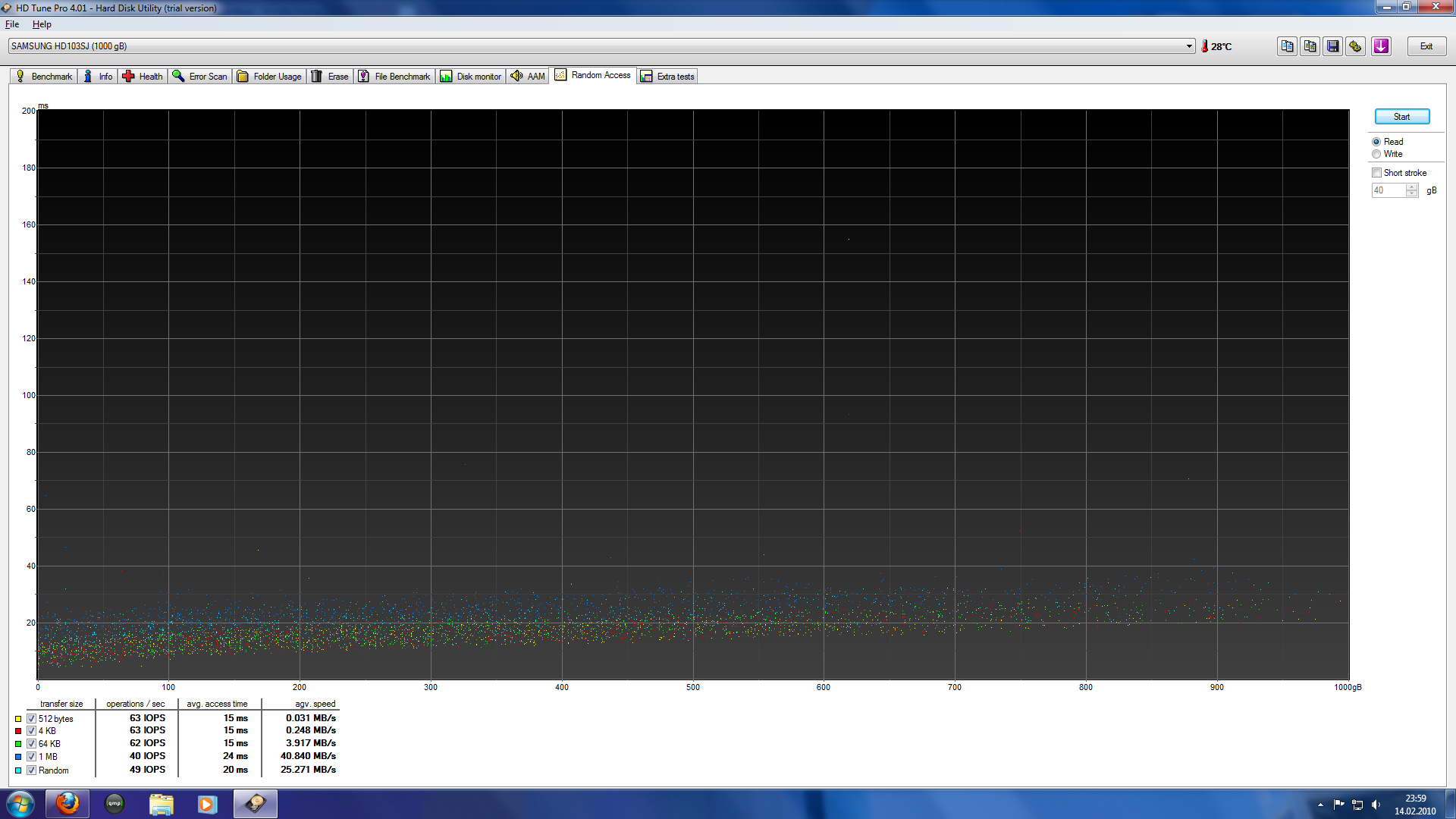Click the short stroke size input field

coord(1389,190)
